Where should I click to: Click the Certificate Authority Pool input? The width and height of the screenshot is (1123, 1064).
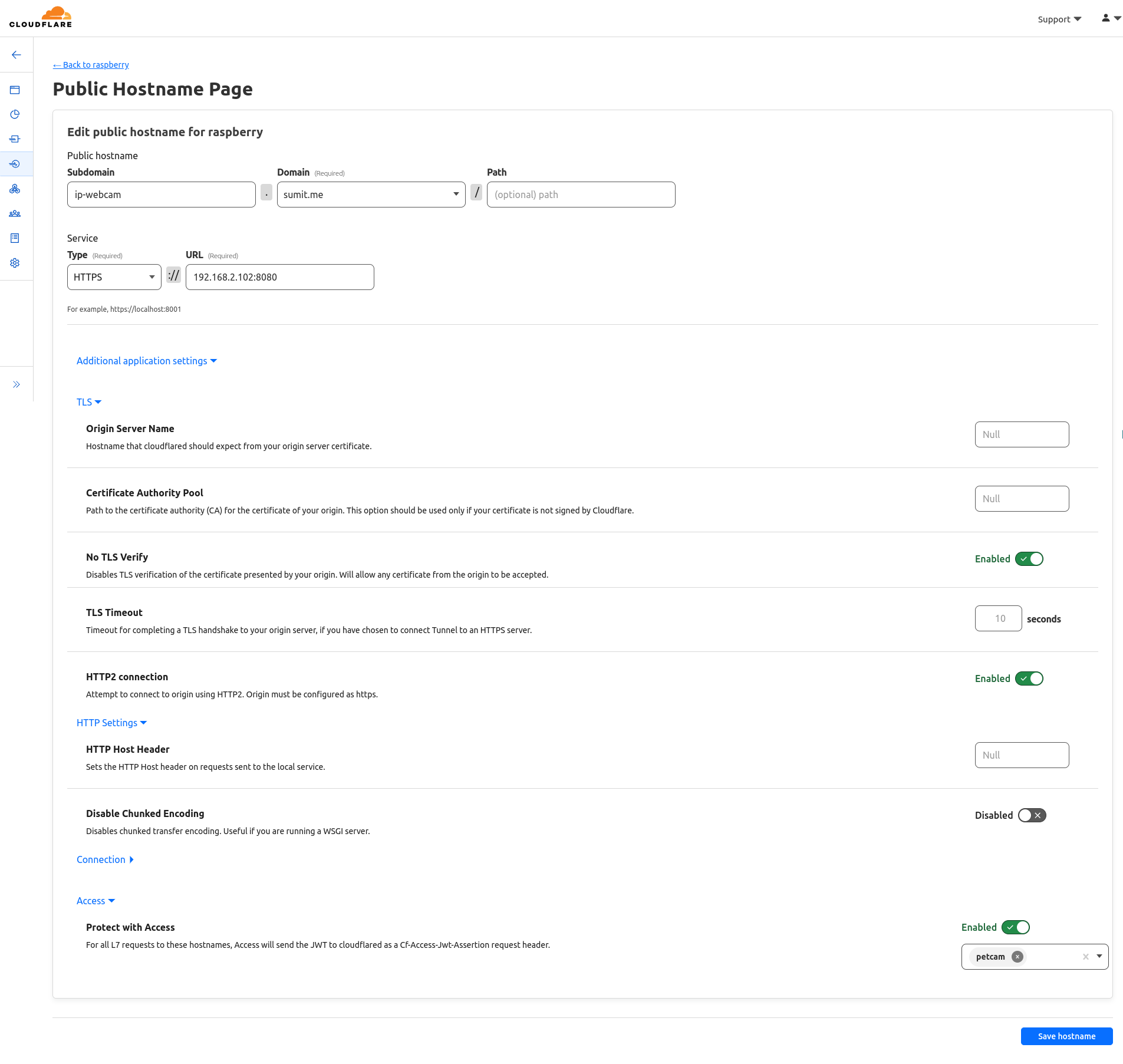pyautogui.click(x=1022, y=499)
